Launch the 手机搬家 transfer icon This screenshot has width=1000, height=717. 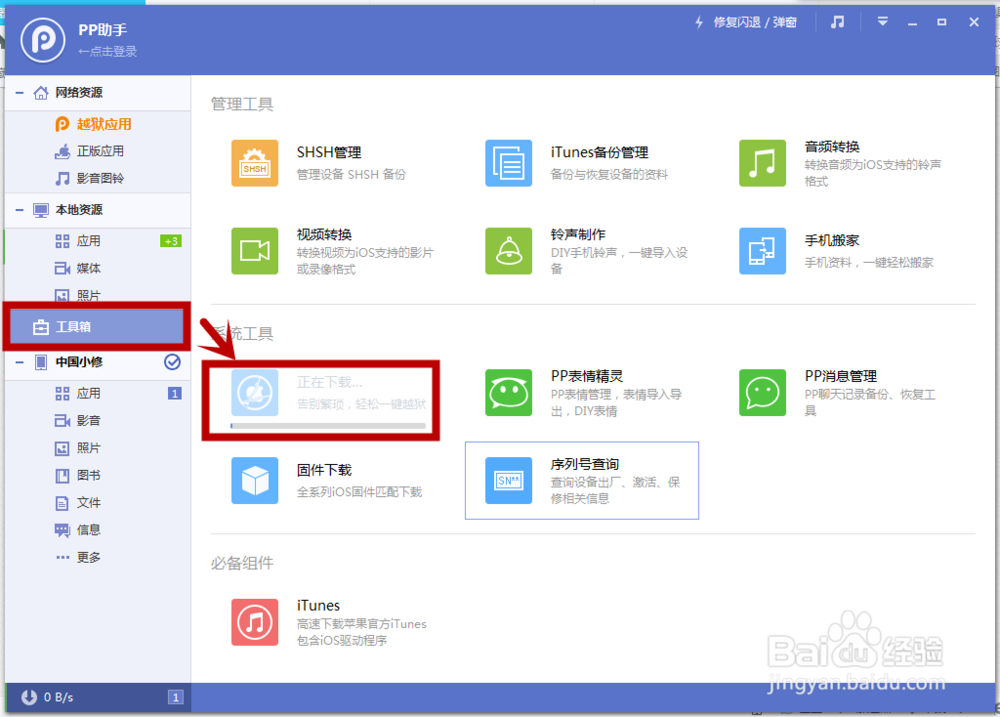(x=762, y=251)
